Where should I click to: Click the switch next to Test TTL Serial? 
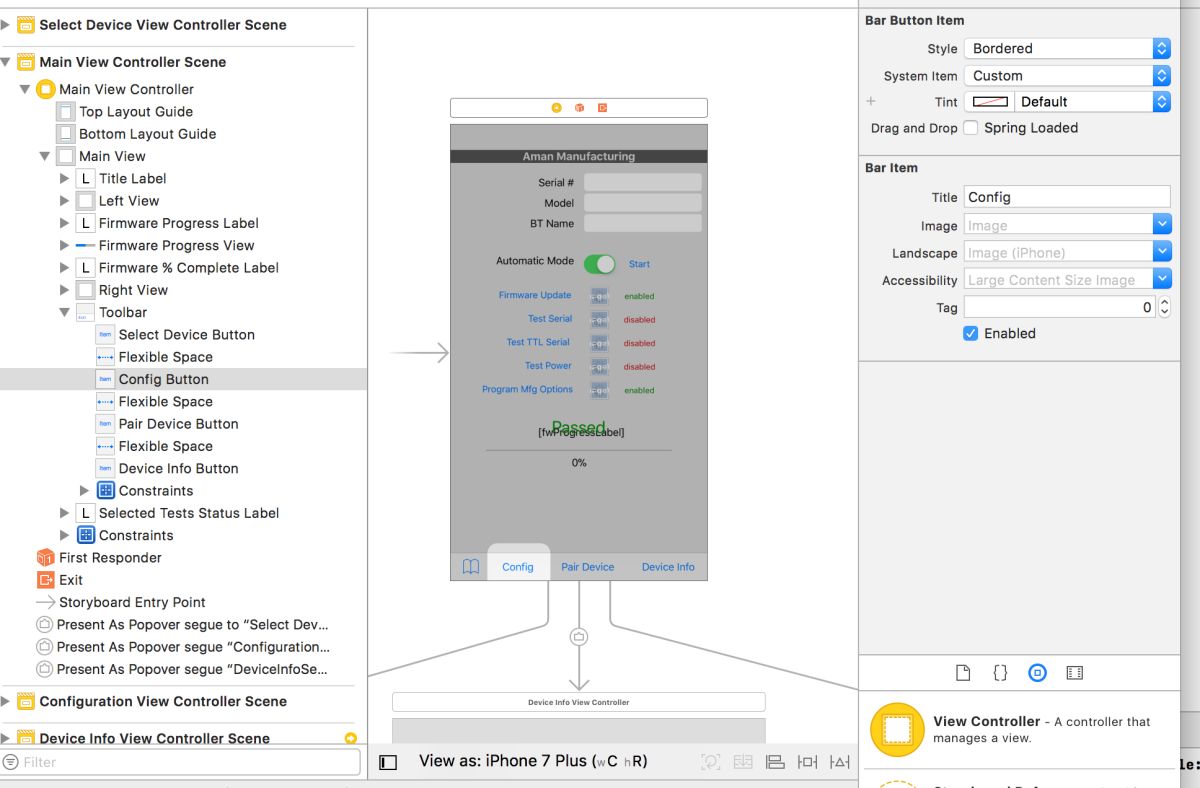click(599, 343)
